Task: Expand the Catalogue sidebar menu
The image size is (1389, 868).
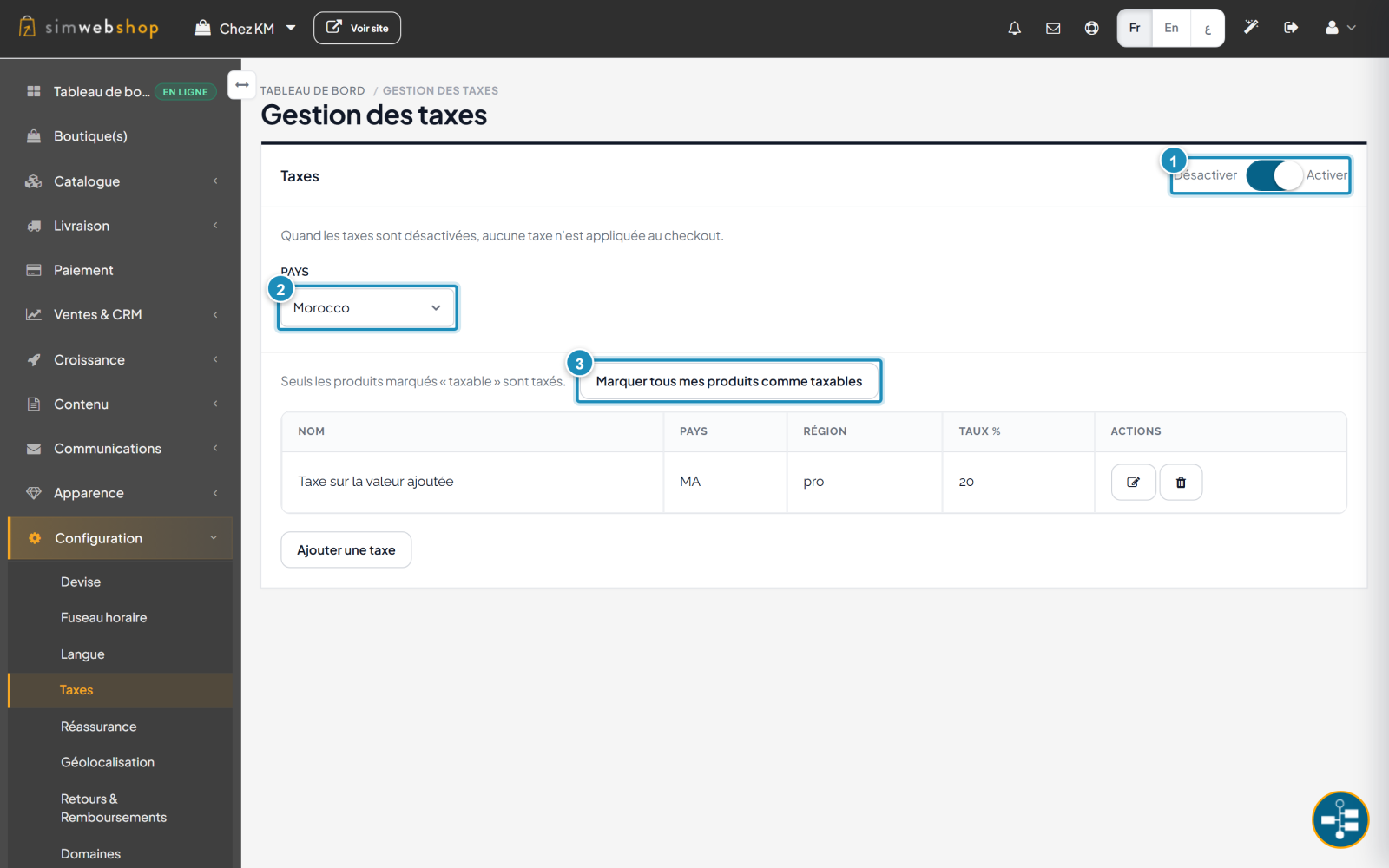Action: (x=121, y=181)
